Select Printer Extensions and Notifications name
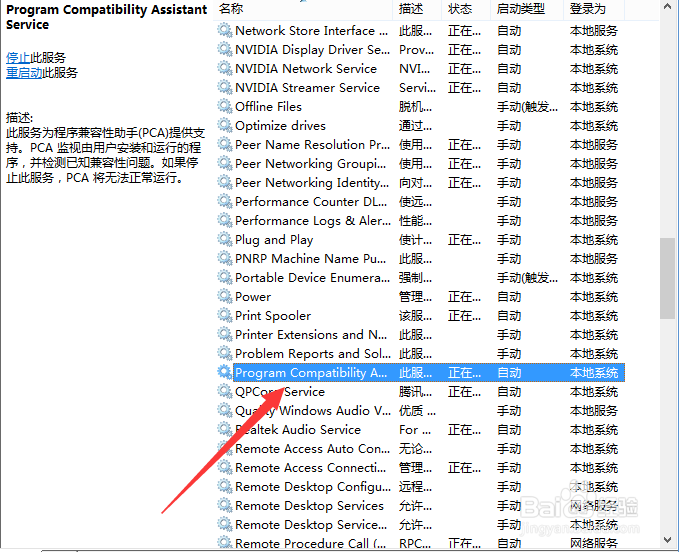 coord(311,335)
